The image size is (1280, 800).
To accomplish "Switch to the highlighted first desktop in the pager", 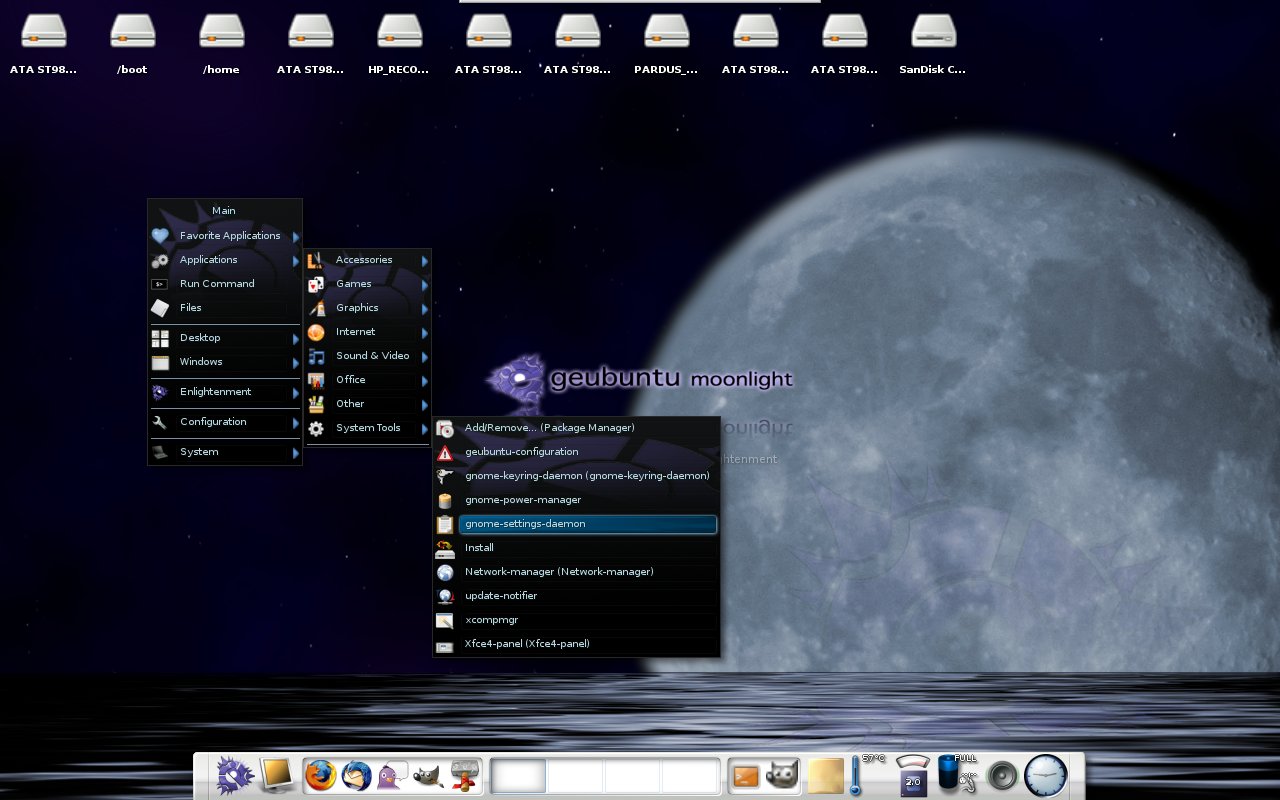I will 519,776.
